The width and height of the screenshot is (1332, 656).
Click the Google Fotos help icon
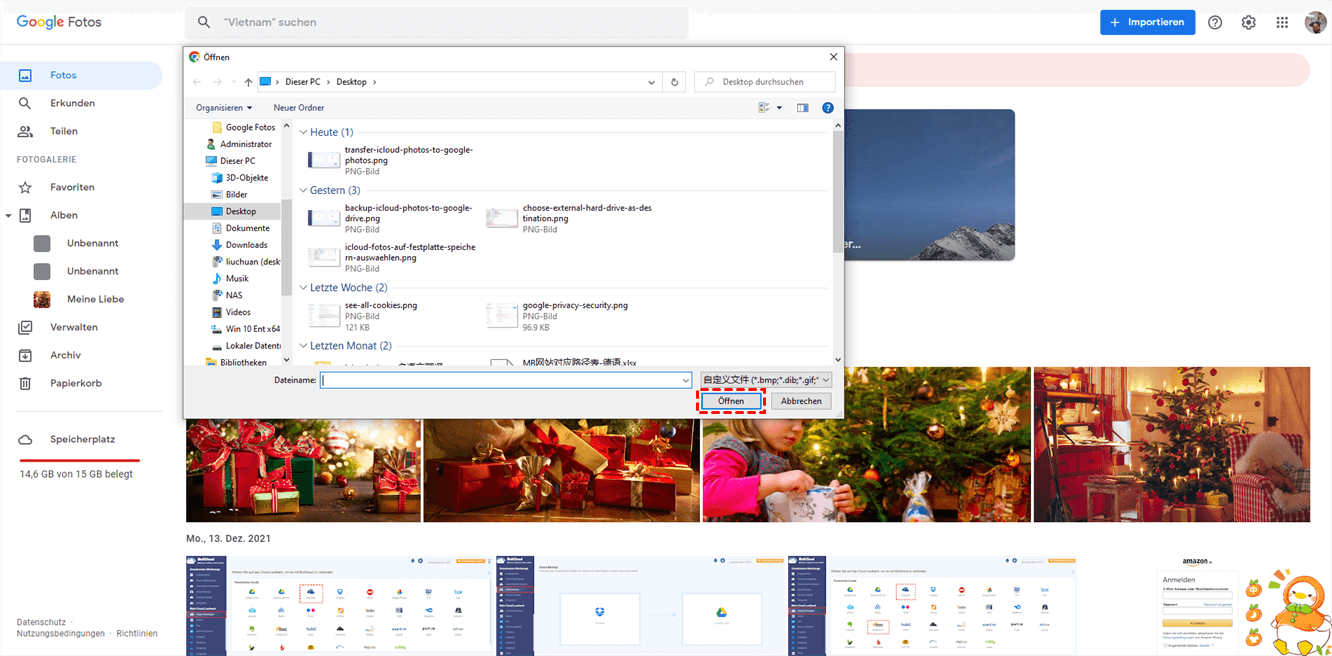(x=1215, y=23)
